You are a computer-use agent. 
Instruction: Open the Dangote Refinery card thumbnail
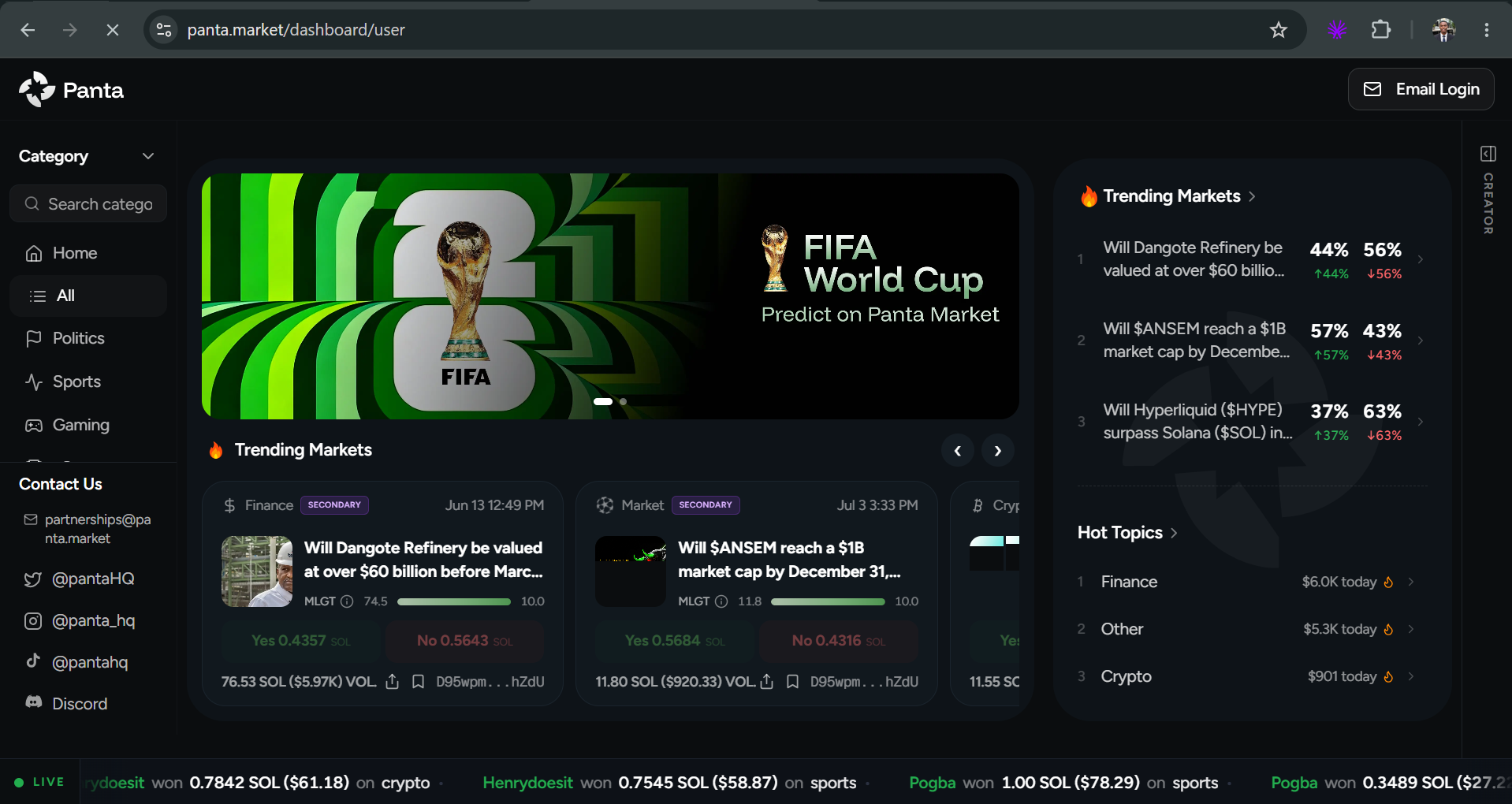(257, 571)
